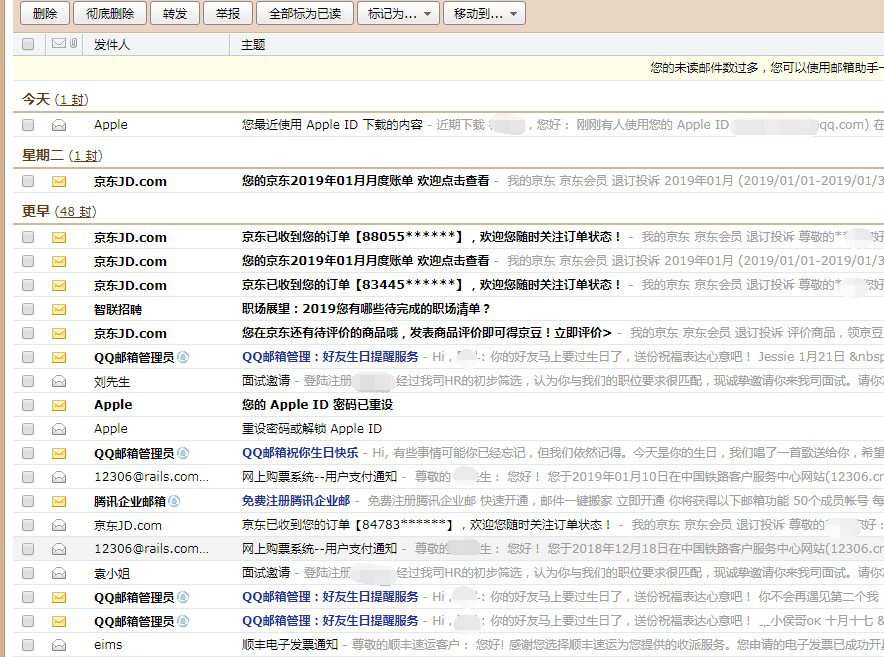Click the attachment paperclip icon in column header
Screen dimensions: 884x657
pos(73,44)
